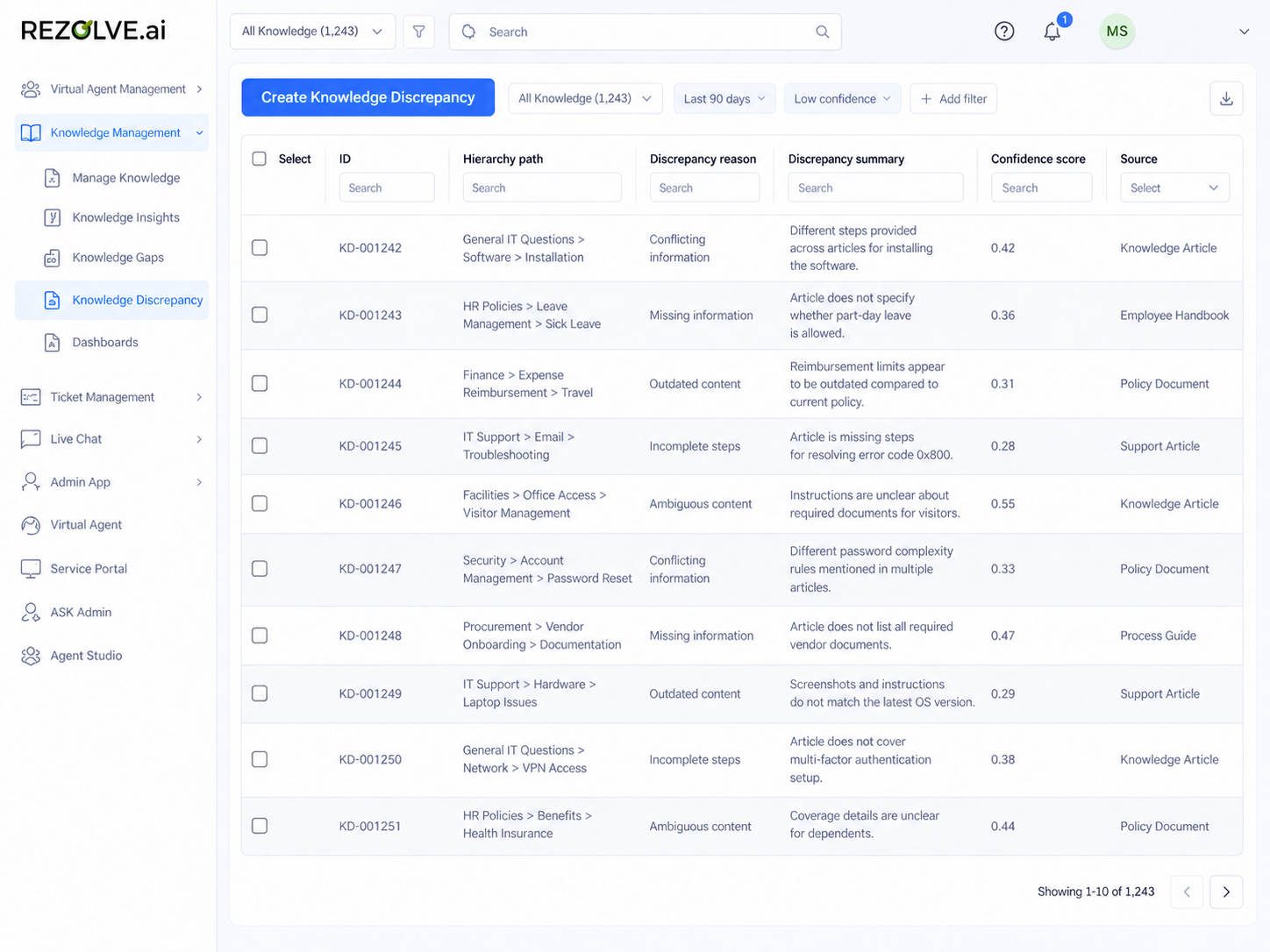Toggle the Select all header checkbox
The height and width of the screenshot is (952, 1270).
point(259,159)
